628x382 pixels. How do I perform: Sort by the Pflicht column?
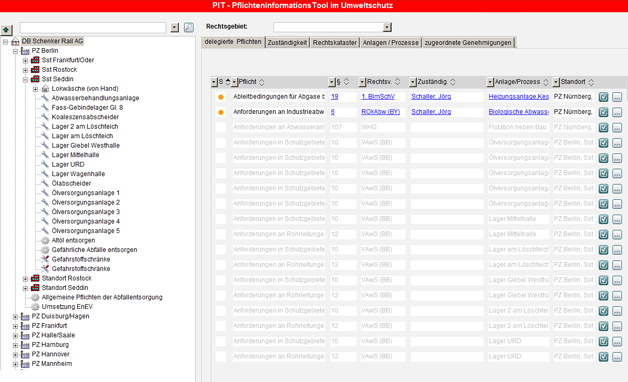262,82
